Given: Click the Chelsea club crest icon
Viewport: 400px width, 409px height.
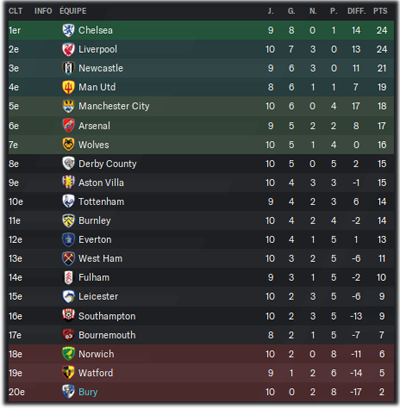Looking at the screenshot, I should click(x=68, y=30).
